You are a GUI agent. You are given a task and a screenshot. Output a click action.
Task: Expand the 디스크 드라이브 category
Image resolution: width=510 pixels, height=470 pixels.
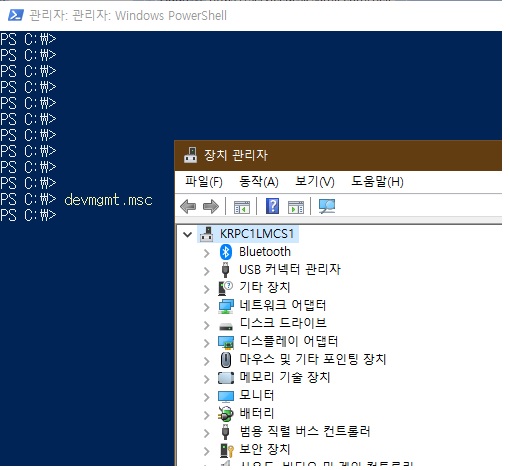pos(207,325)
